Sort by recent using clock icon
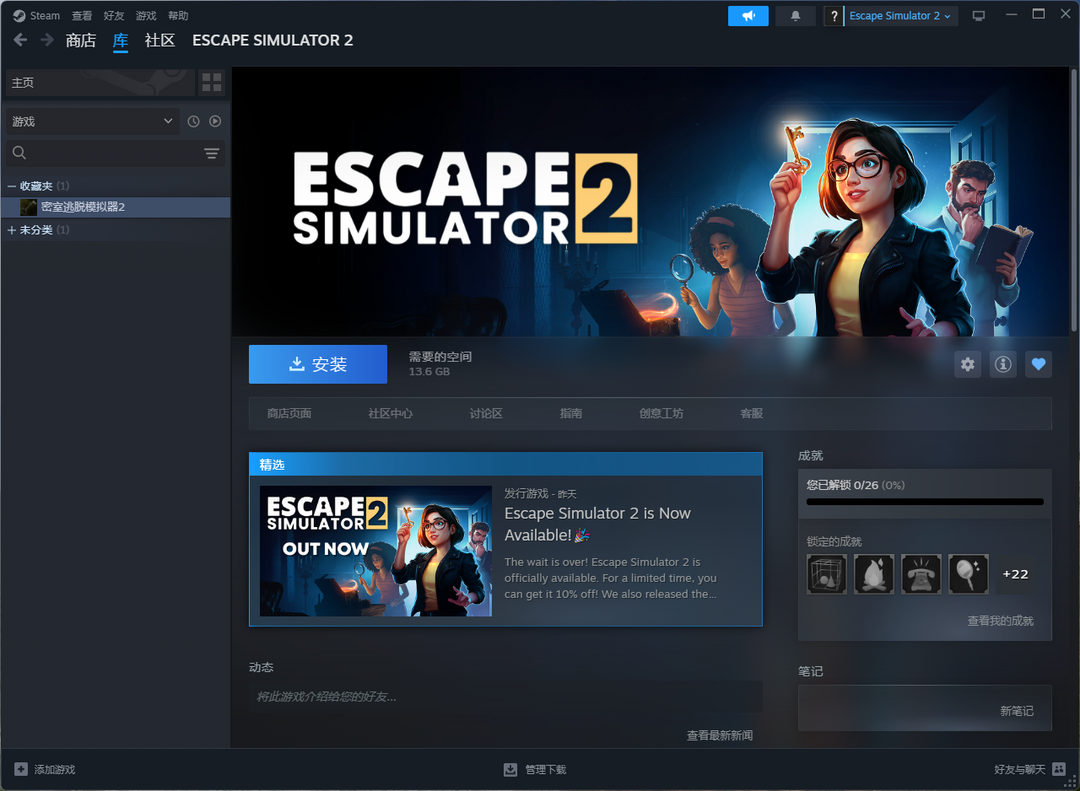This screenshot has width=1080, height=791. 194,121
